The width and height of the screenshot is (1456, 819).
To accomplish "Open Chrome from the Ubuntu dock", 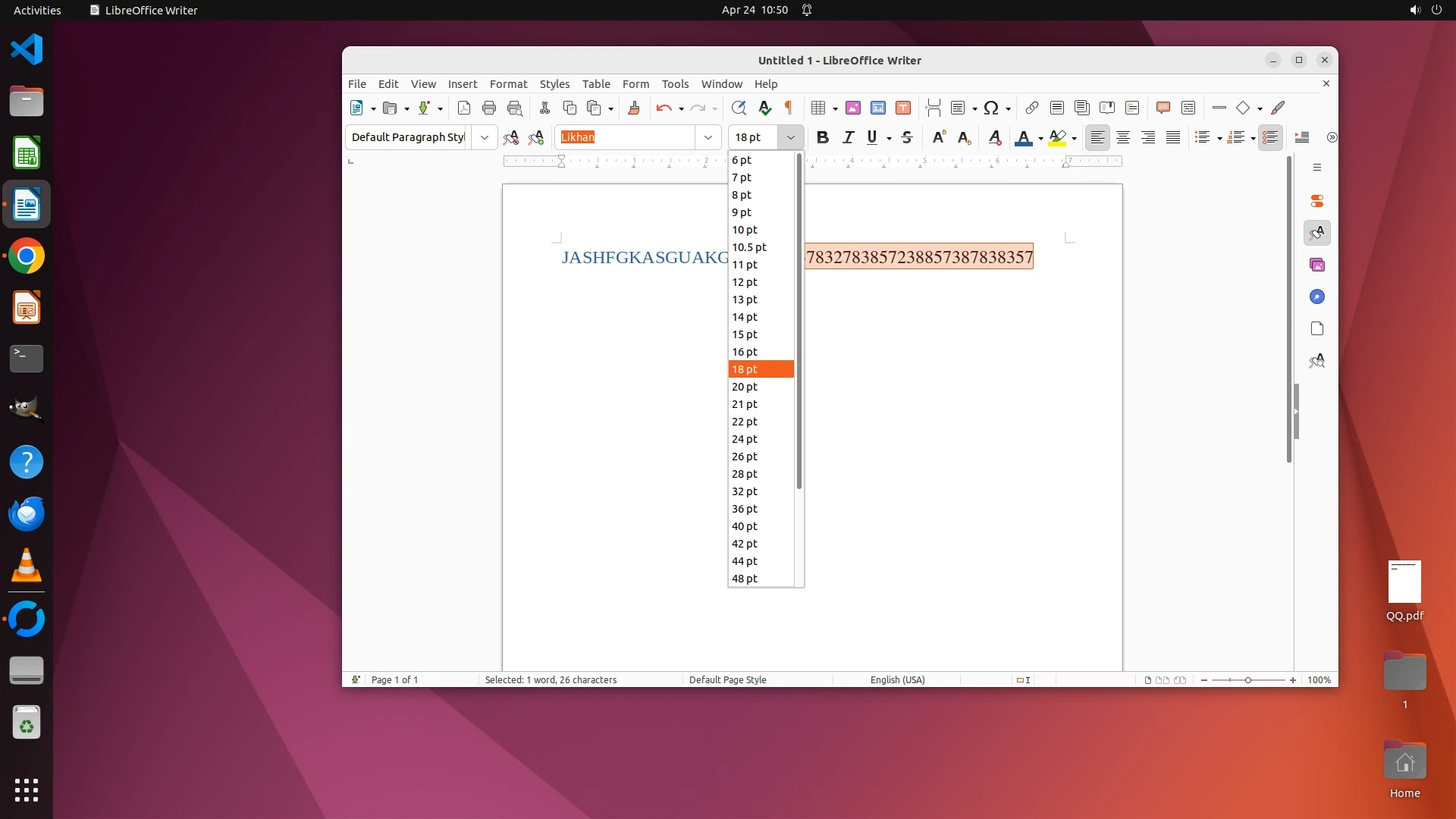I will (27, 256).
